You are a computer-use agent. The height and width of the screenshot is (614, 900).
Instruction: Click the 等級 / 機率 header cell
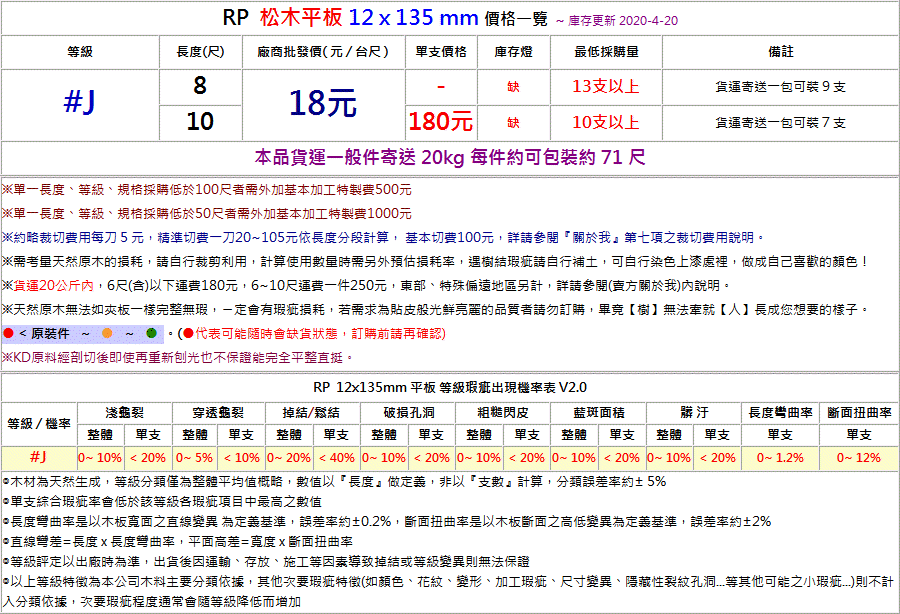[39, 424]
